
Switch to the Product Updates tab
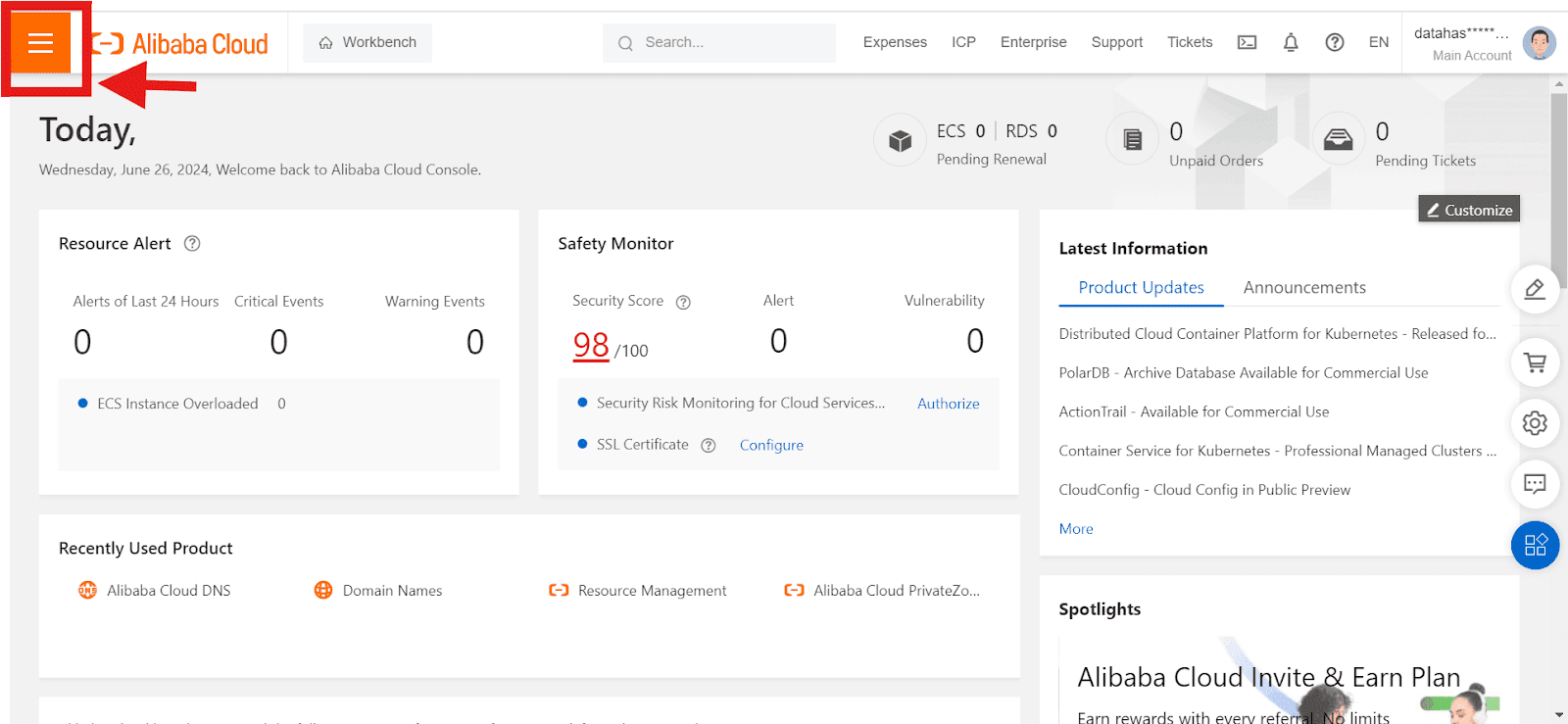pyautogui.click(x=1141, y=287)
